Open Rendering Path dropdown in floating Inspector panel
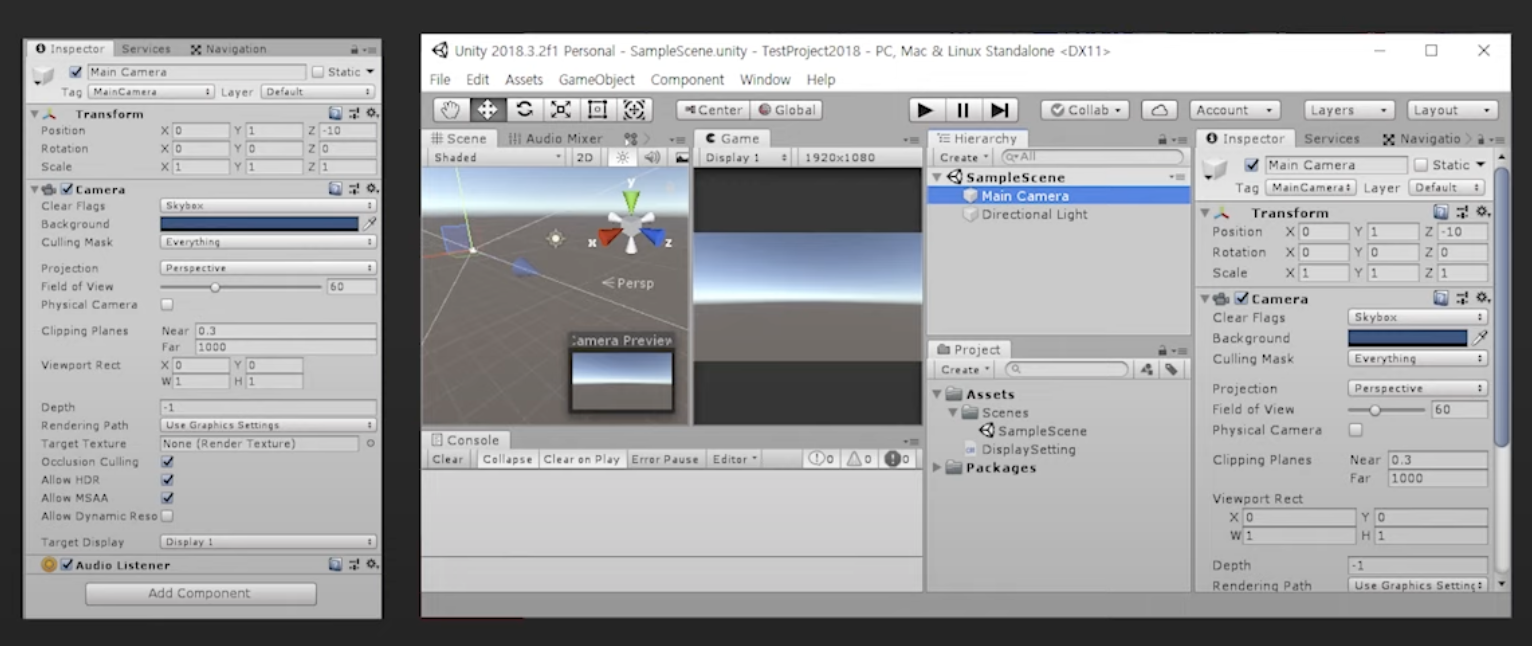The width and height of the screenshot is (1532, 646). (x=268, y=425)
